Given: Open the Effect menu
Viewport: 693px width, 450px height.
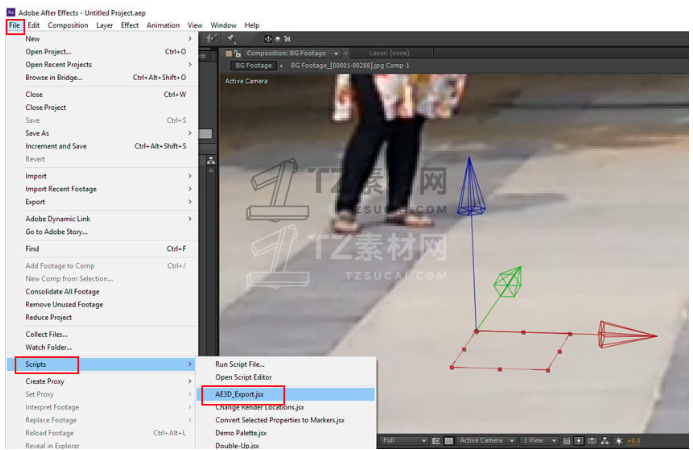Looking at the screenshot, I should (x=130, y=26).
